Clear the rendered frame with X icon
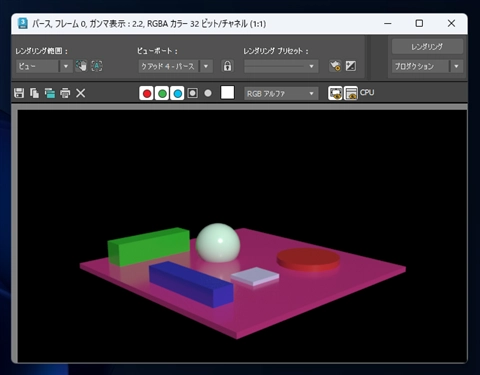 [x=81, y=93]
